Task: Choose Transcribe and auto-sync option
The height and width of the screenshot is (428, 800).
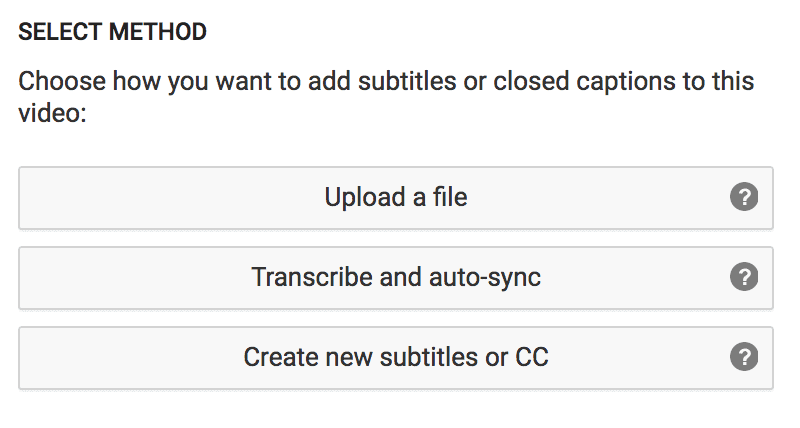Action: point(396,278)
